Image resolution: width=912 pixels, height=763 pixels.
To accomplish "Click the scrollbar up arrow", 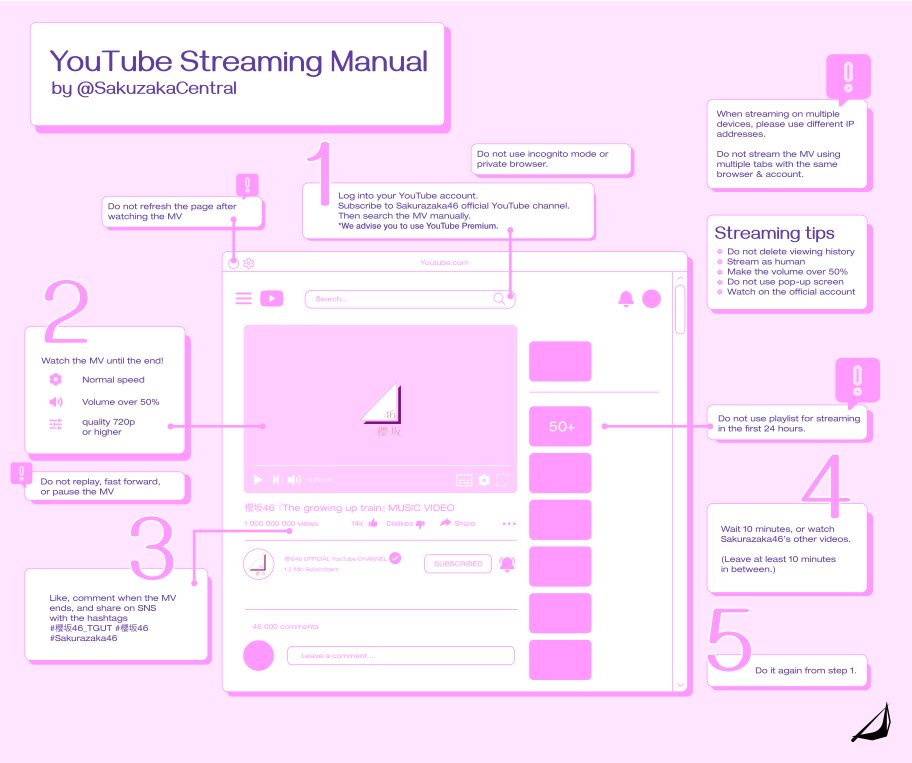I will (x=679, y=278).
